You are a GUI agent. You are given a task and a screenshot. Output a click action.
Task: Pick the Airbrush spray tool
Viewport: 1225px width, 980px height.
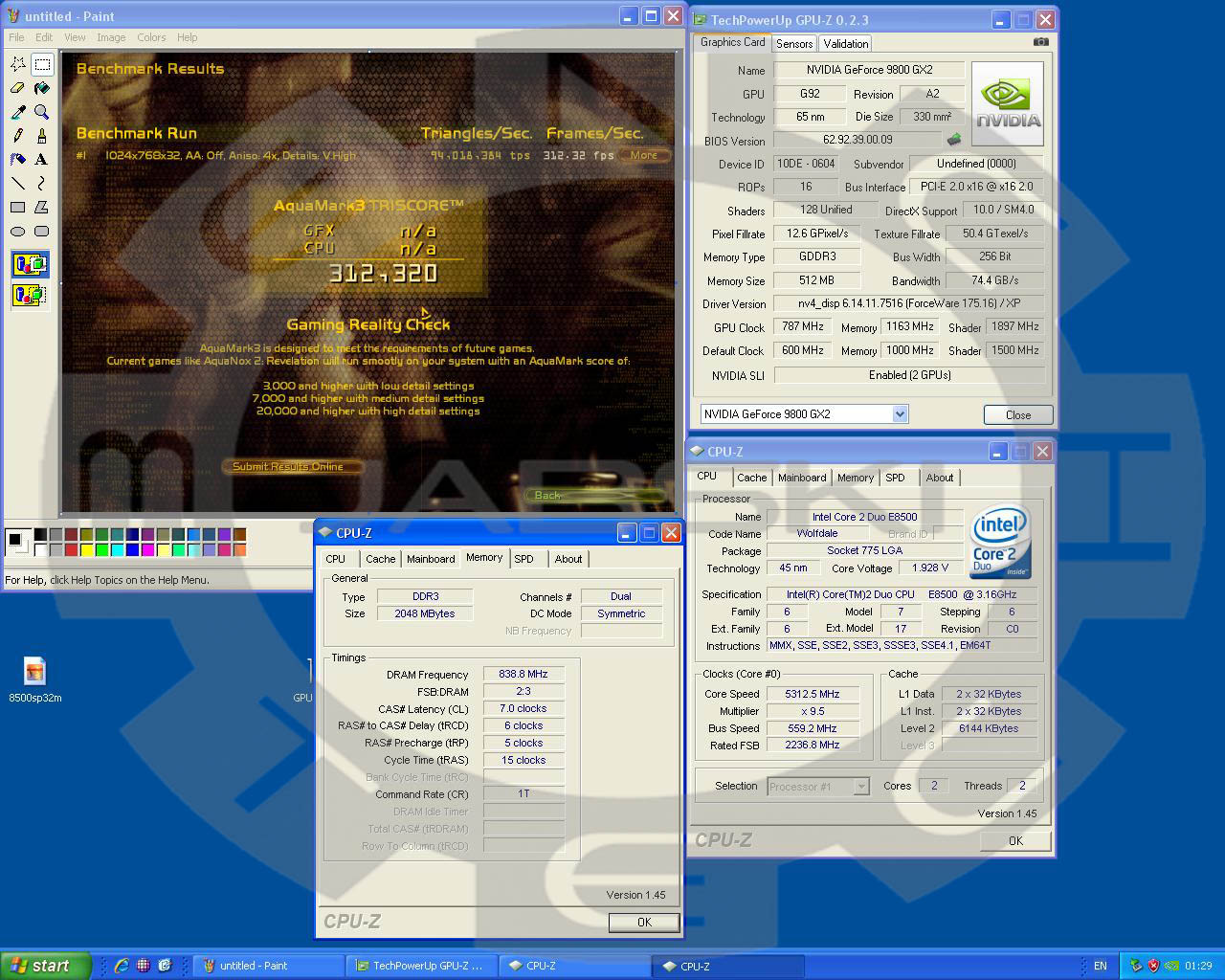pos(18,160)
